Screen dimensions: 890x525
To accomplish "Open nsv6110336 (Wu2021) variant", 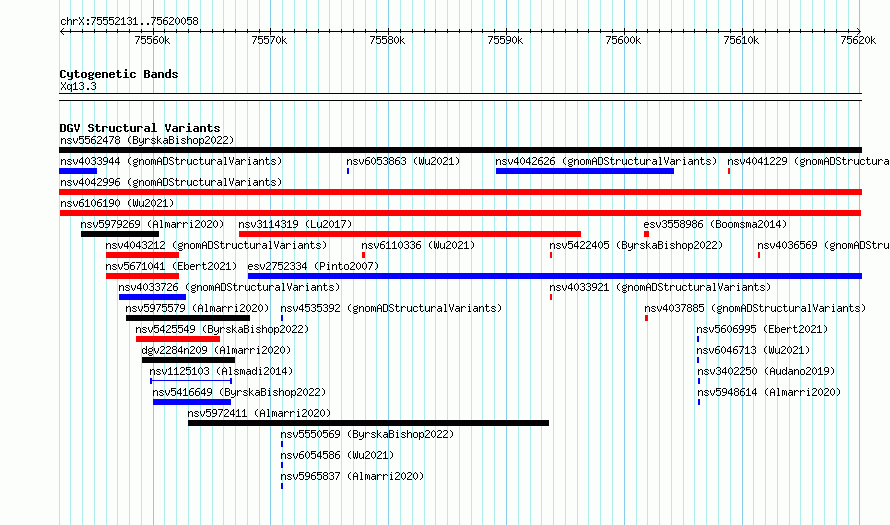I will point(418,245).
